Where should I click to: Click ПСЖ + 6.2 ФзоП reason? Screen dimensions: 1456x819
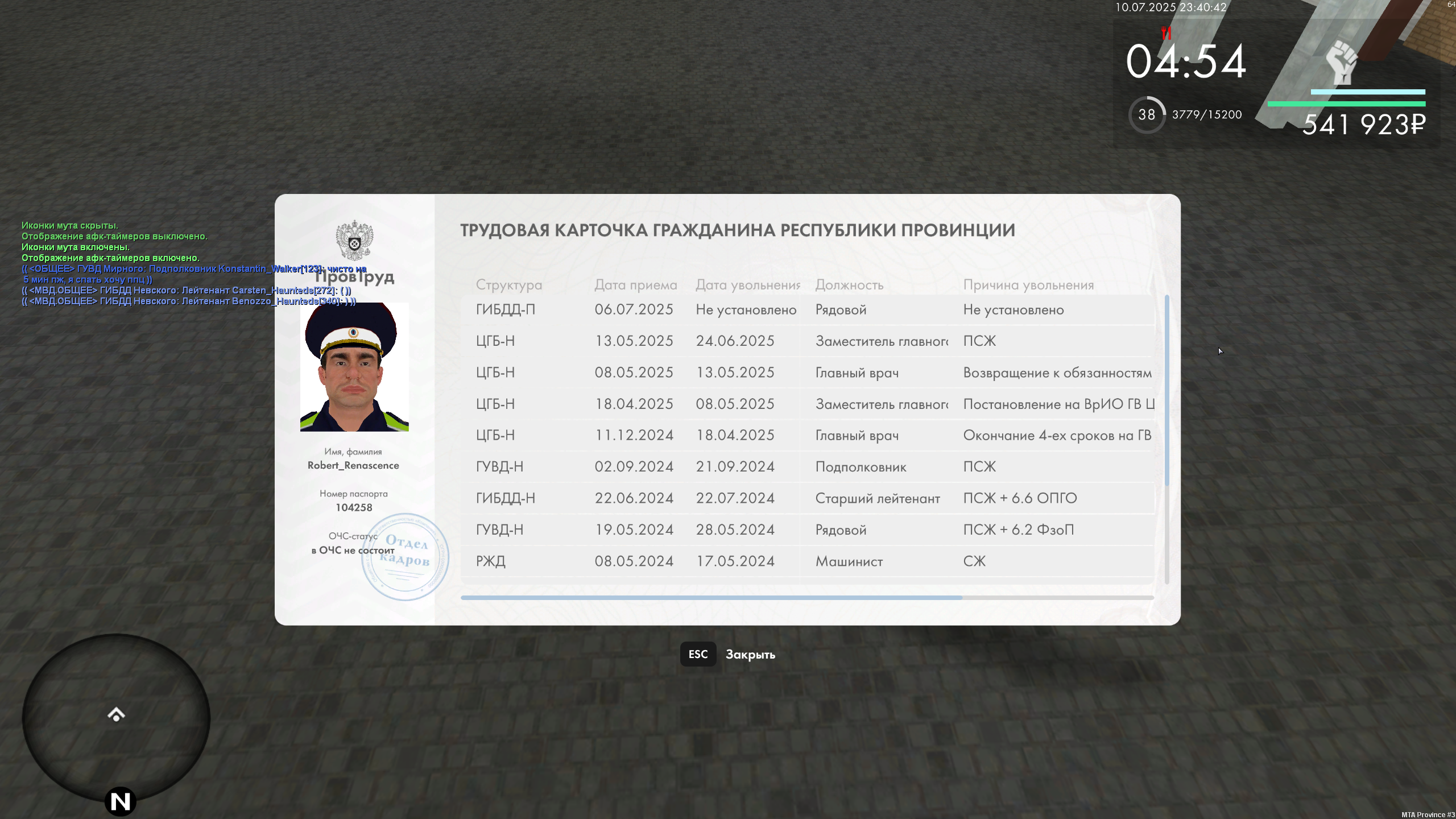coord(1019,530)
